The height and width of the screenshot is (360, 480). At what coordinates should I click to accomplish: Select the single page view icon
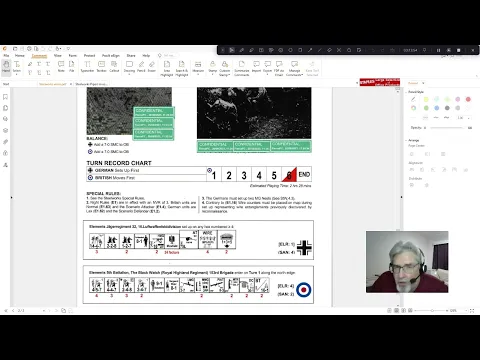point(389,310)
